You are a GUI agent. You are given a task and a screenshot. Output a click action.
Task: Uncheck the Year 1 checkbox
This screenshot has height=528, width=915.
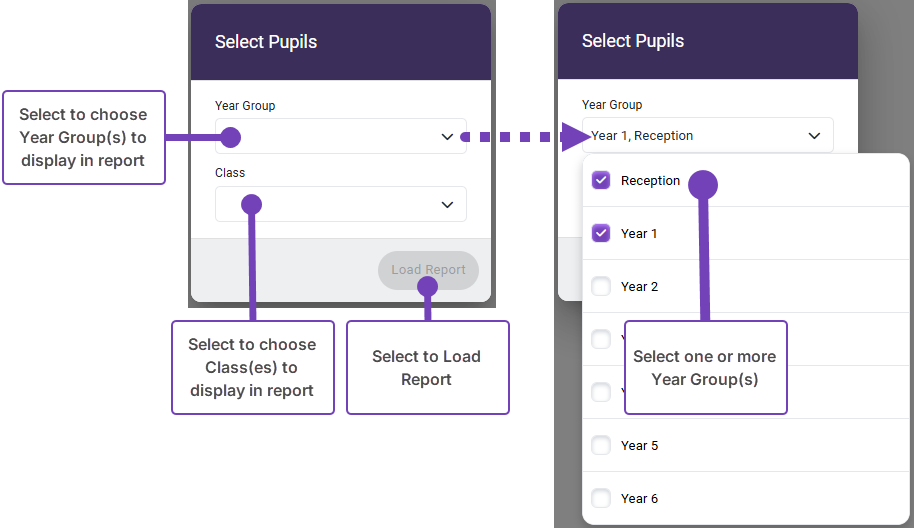(x=601, y=234)
